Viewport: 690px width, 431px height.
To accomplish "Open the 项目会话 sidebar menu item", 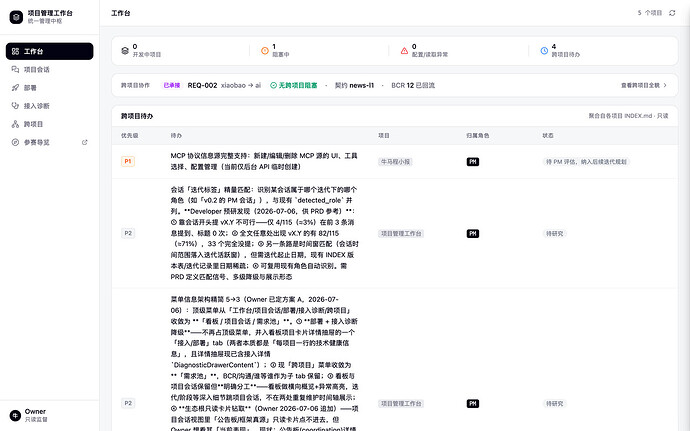I will pos(49,70).
